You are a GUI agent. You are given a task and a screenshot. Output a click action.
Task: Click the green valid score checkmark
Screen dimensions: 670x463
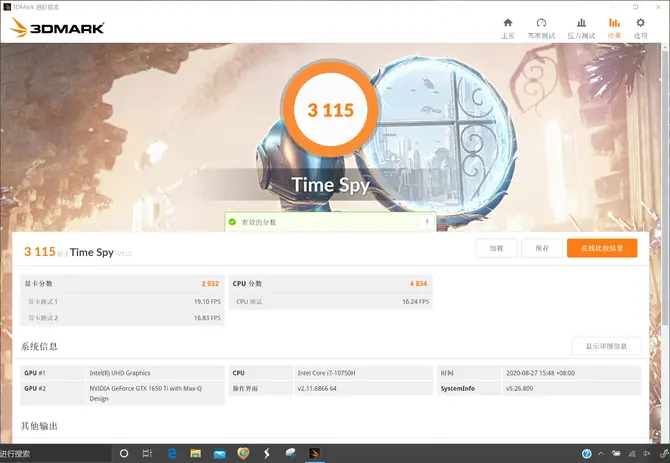232,222
